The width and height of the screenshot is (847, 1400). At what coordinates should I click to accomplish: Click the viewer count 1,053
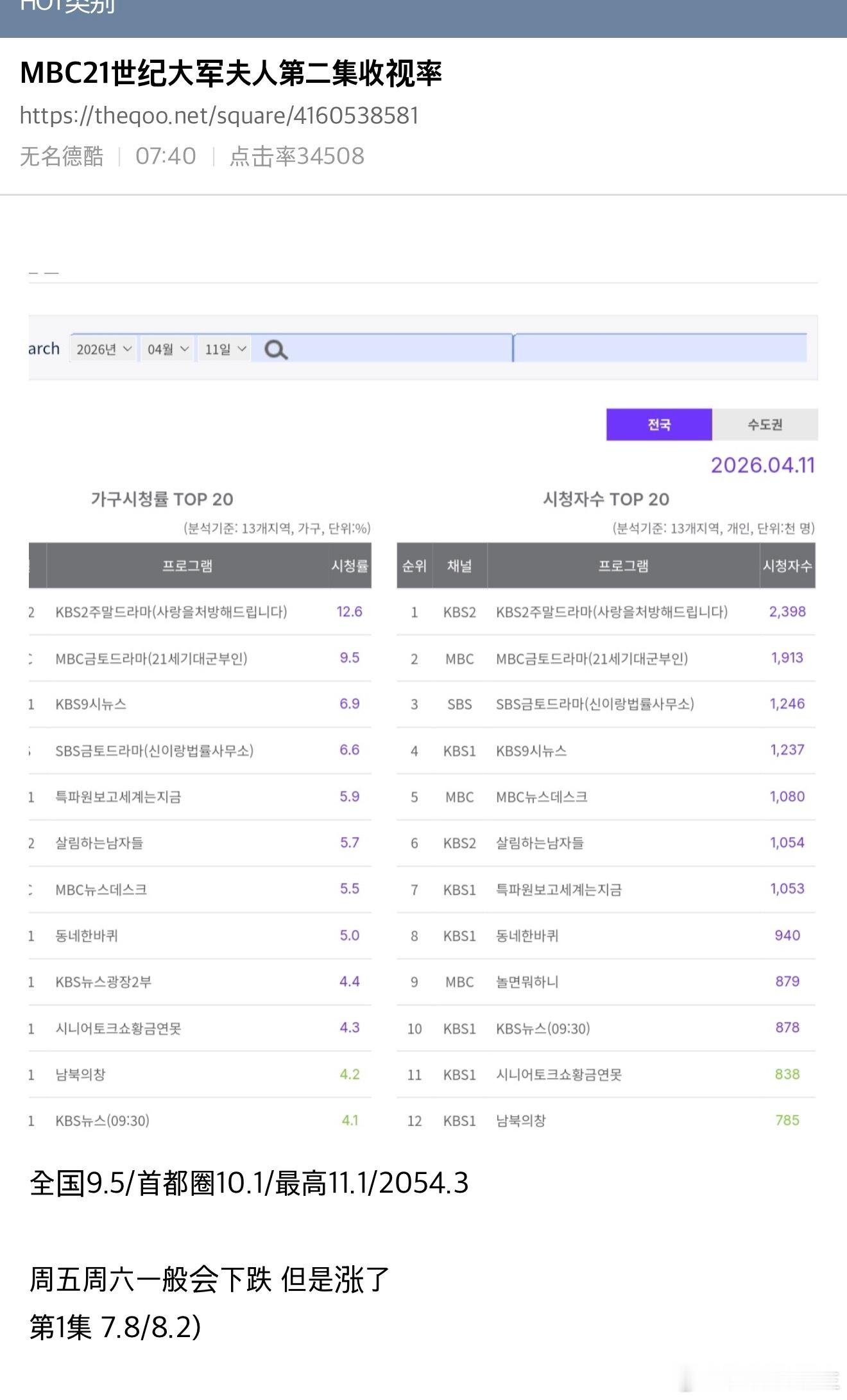pyautogui.click(x=787, y=889)
